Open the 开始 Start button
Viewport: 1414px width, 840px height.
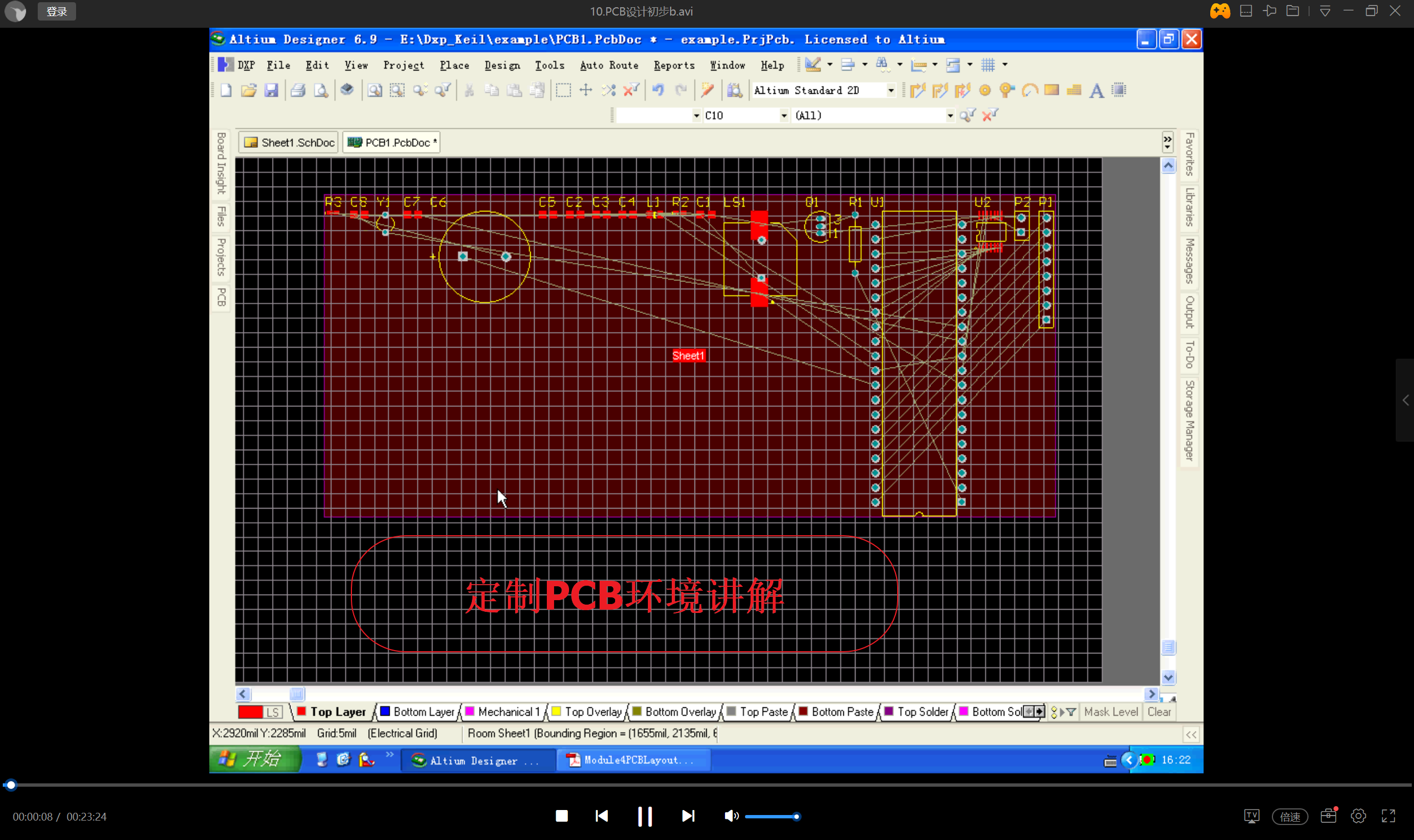255,759
